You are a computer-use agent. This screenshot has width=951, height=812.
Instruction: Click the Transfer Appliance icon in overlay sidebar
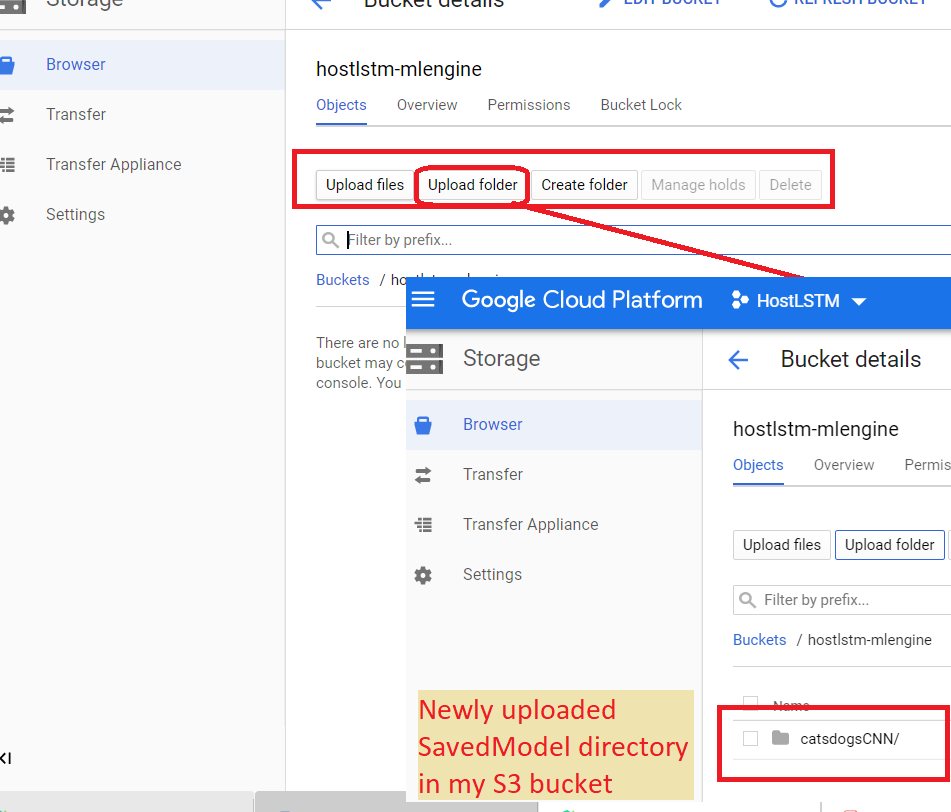[x=424, y=525]
